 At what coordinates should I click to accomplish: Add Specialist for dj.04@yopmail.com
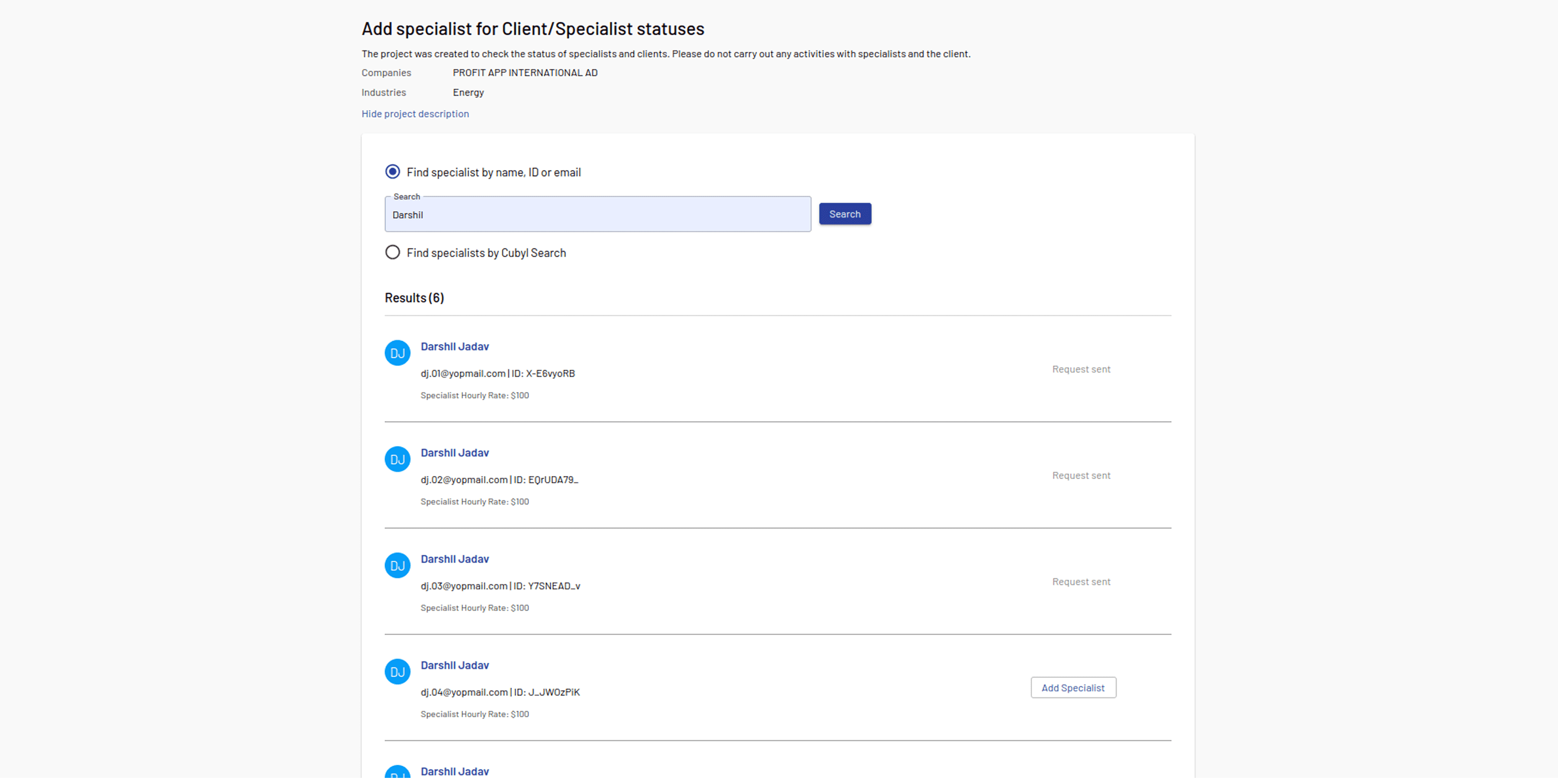pyautogui.click(x=1073, y=688)
